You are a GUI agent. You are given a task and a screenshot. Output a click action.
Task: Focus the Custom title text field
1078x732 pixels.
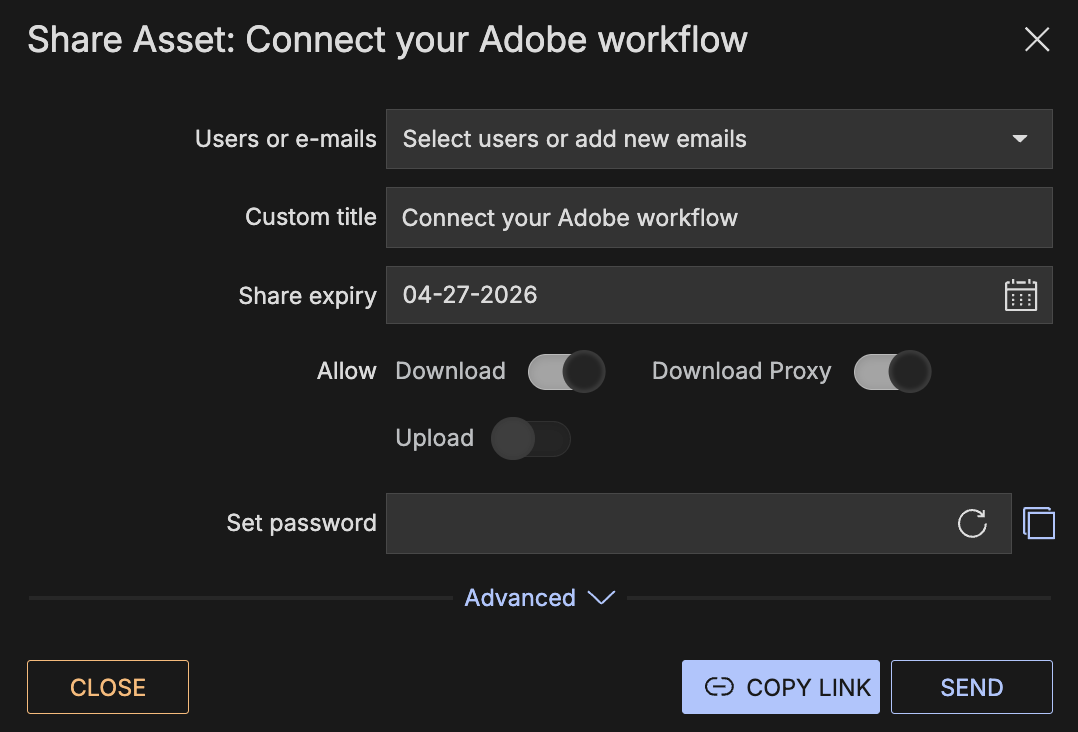click(x=718, y=217)
